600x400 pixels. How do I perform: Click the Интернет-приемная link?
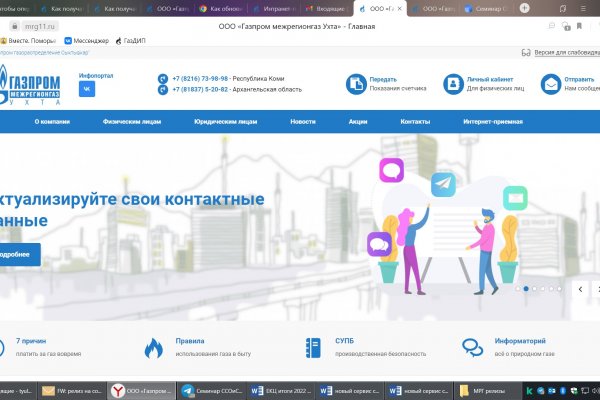490,121
